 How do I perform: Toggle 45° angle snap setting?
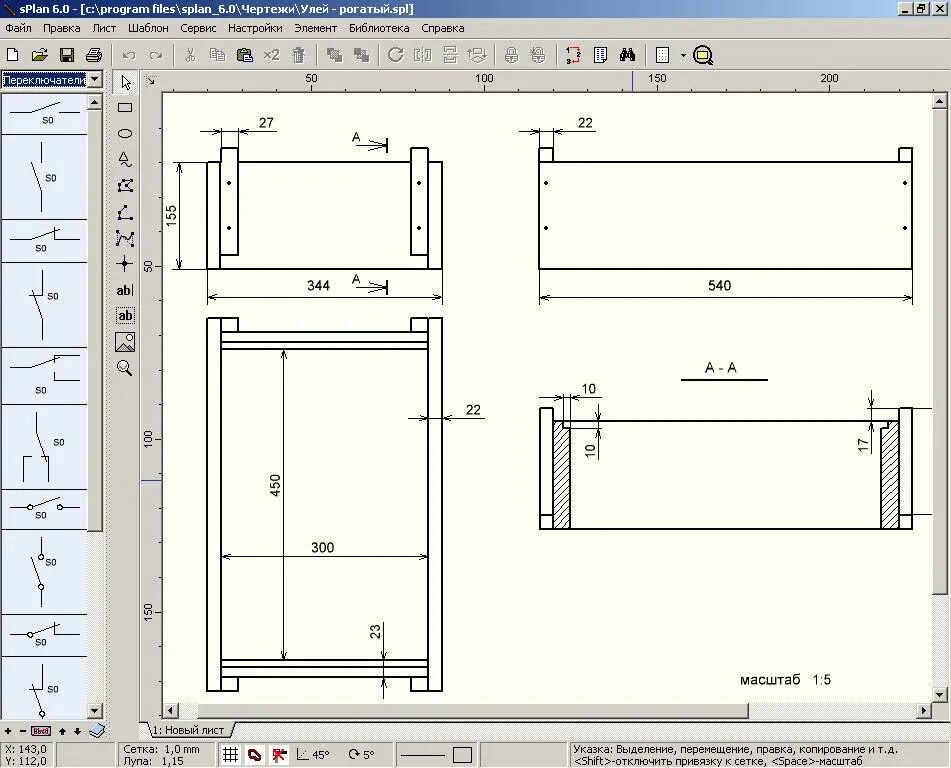click(313, 755)
